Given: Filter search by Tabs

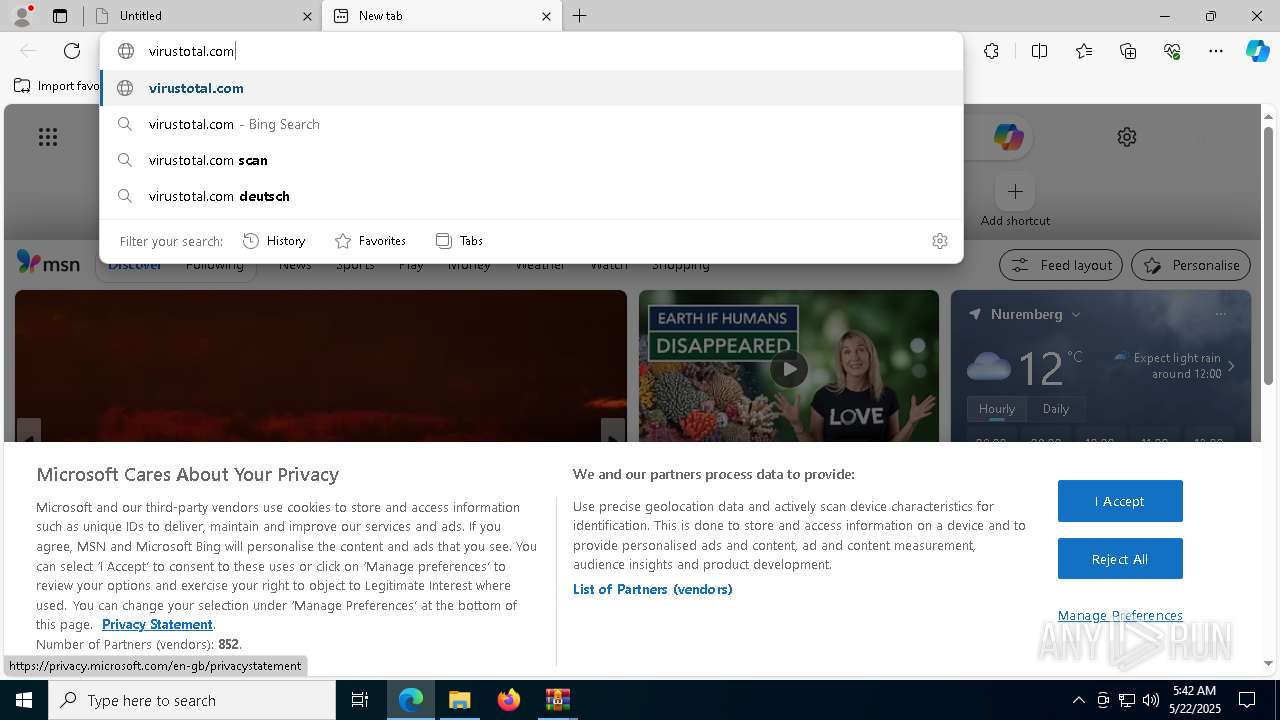Looking at the screenshot, I should 459,241.
